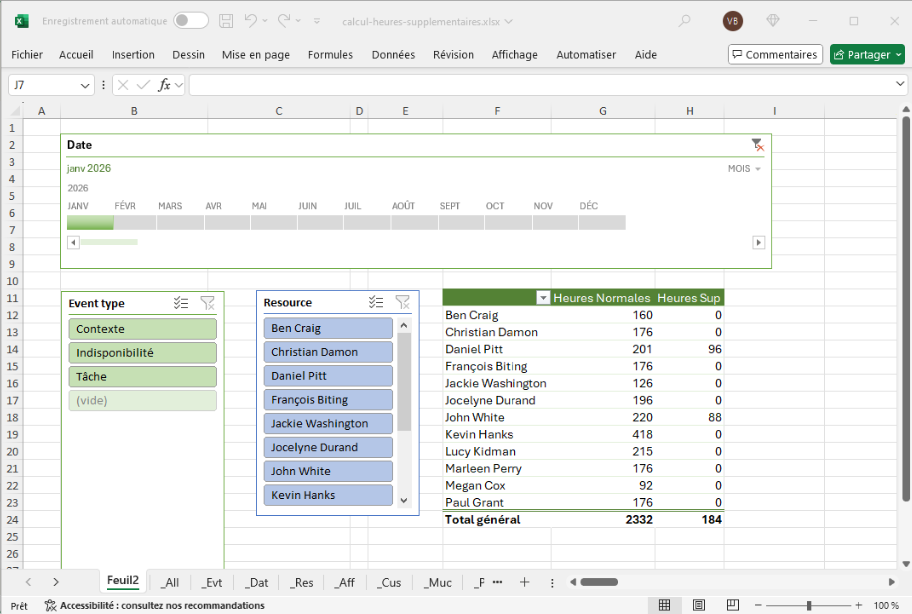
Task: Click the zoom slider in status bar
Action: (809, 605)
